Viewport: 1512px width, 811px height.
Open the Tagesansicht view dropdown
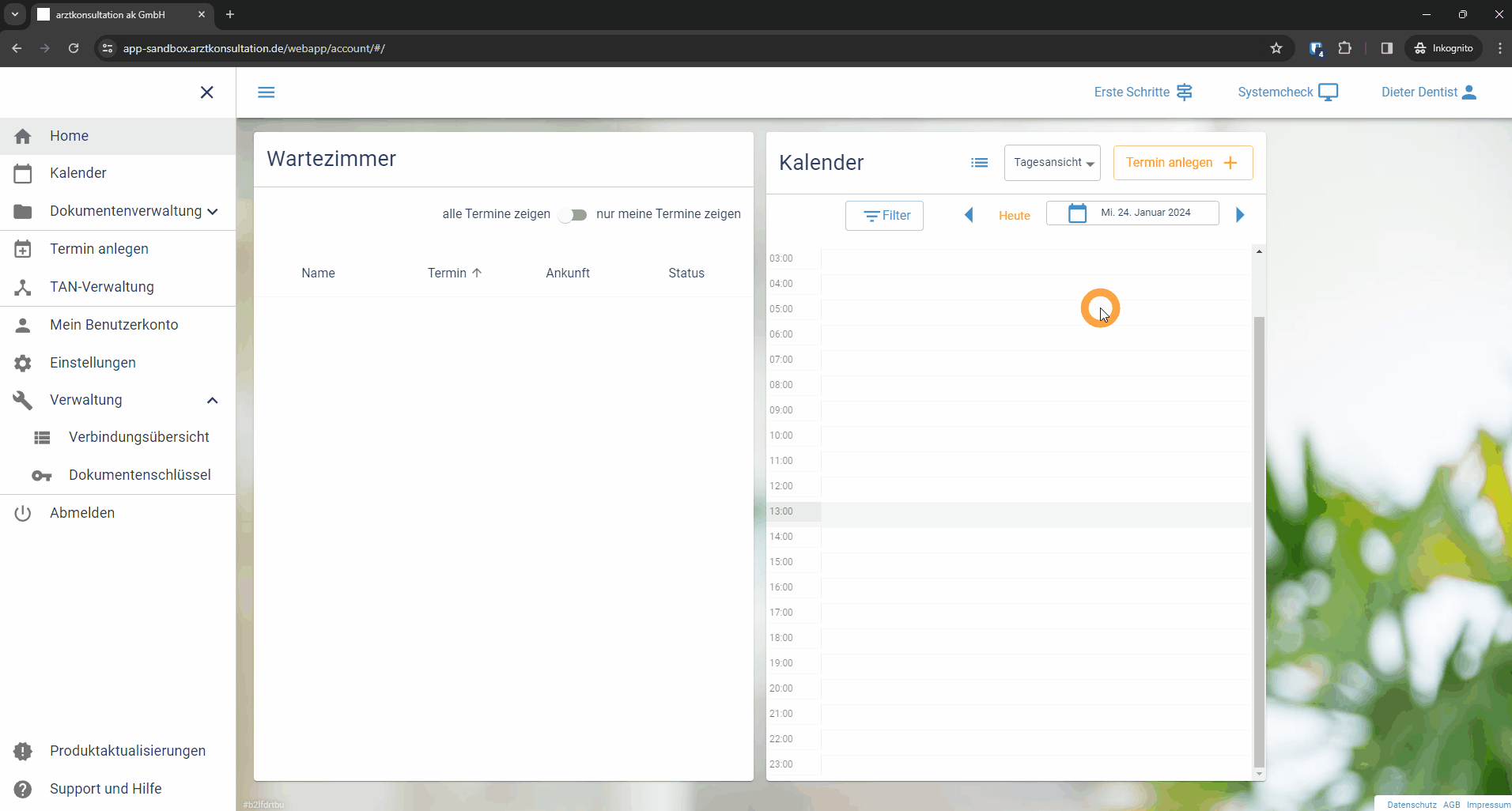(x=1052, y=163)
